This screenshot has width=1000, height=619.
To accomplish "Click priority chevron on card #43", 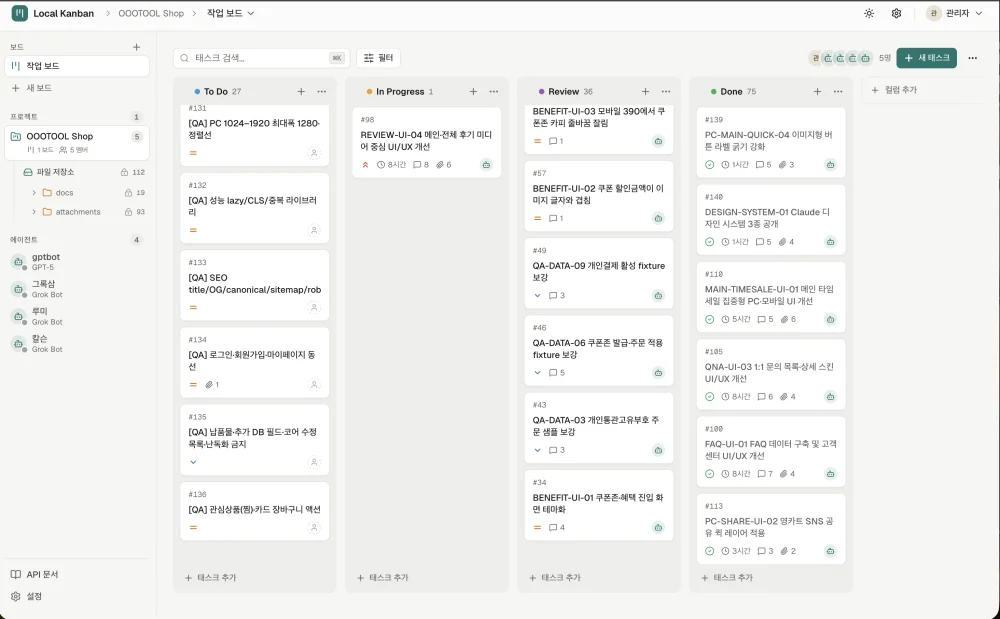I will tap(538, 450).
